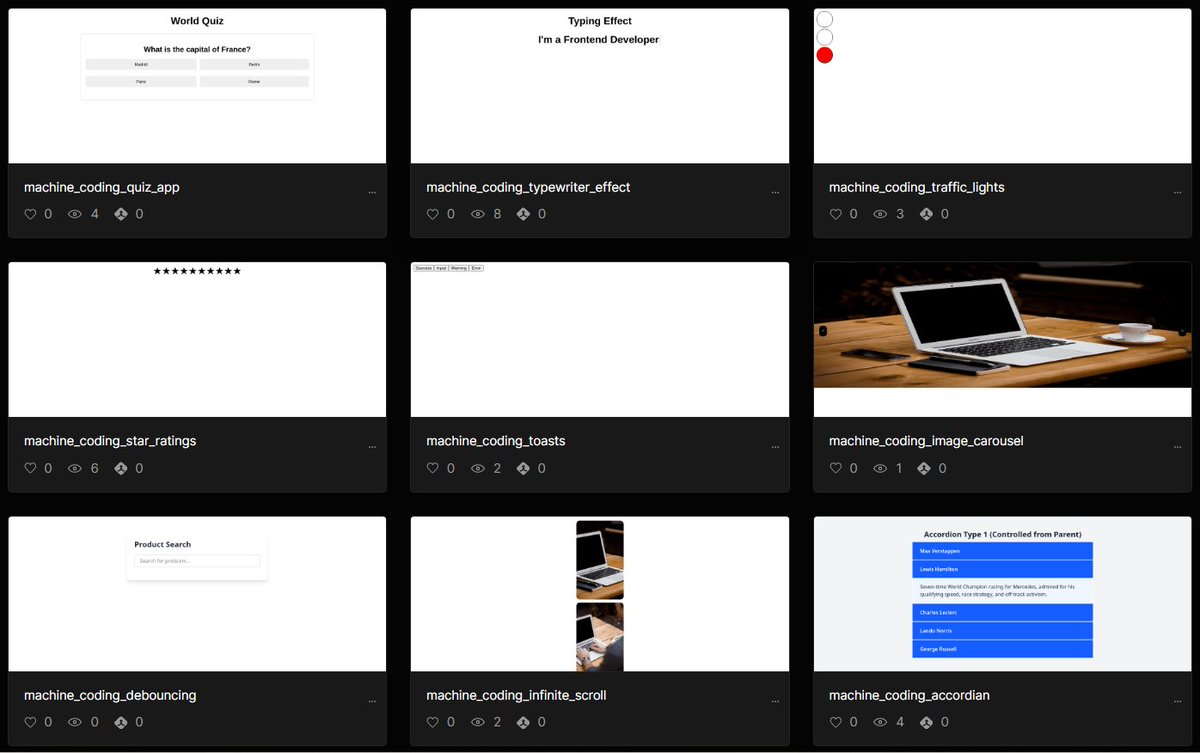1200x753 pixels.
Task: Click views icon on machine_coding_traffic_lights card
Action: pyautogui.click(x=880, y=214)
